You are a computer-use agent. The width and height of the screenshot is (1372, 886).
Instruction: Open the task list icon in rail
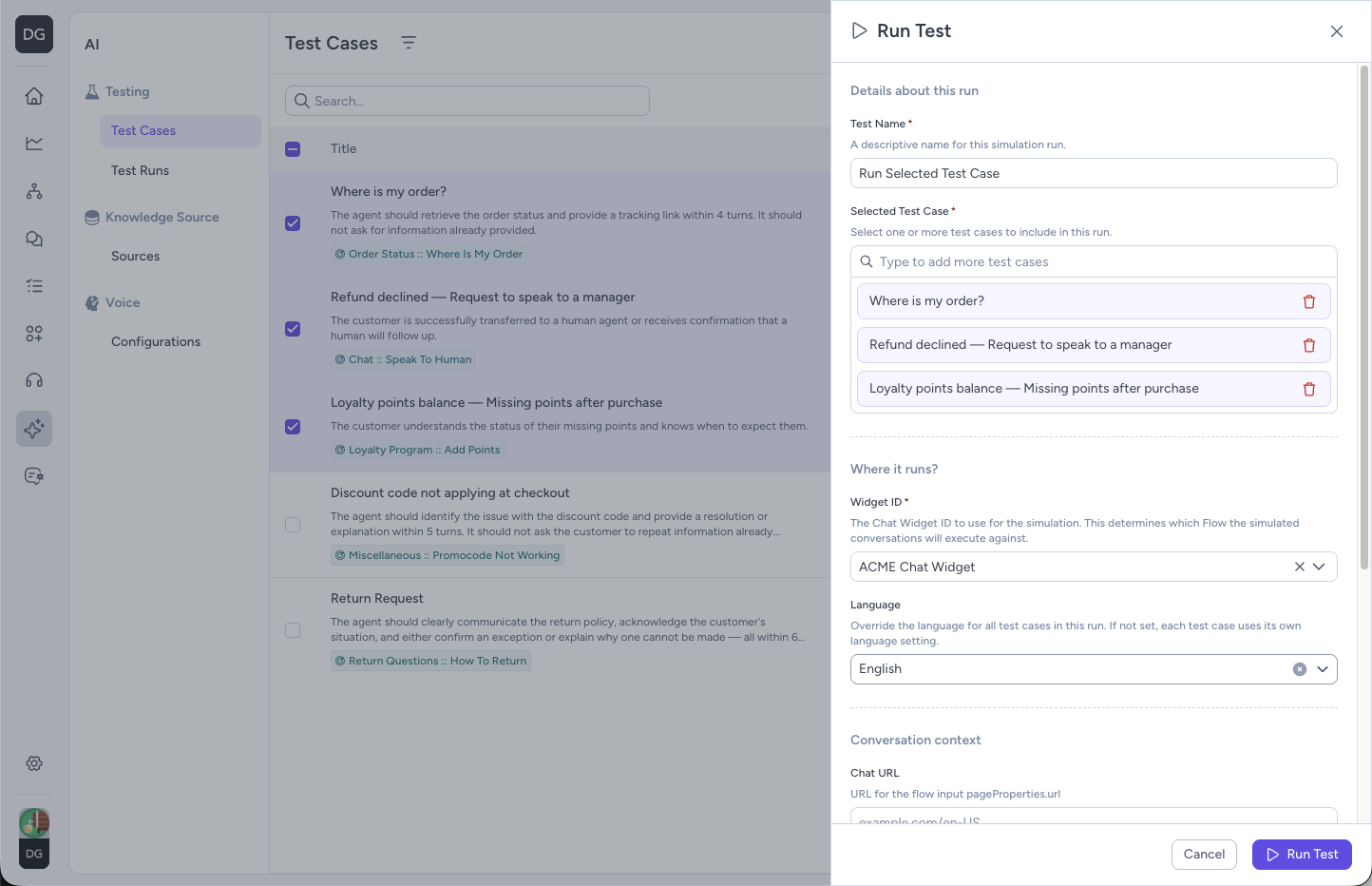pos(34,286)
